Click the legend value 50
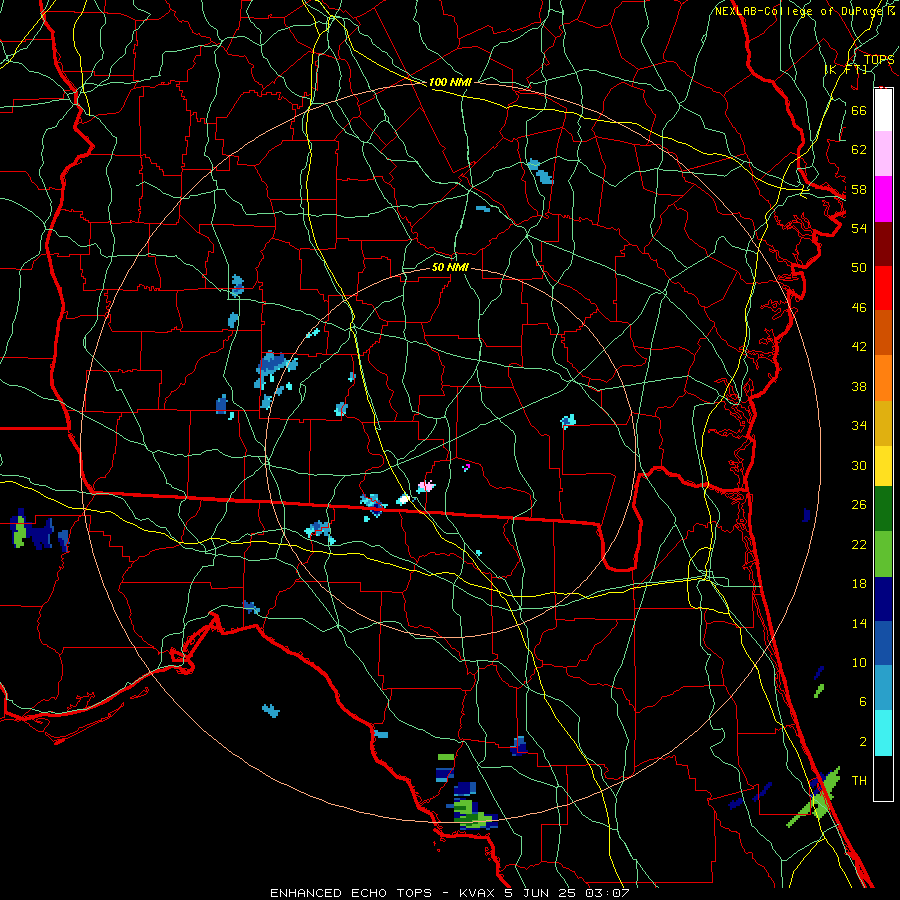The height and width of the screenshot is (900, 900). (859, 268)
